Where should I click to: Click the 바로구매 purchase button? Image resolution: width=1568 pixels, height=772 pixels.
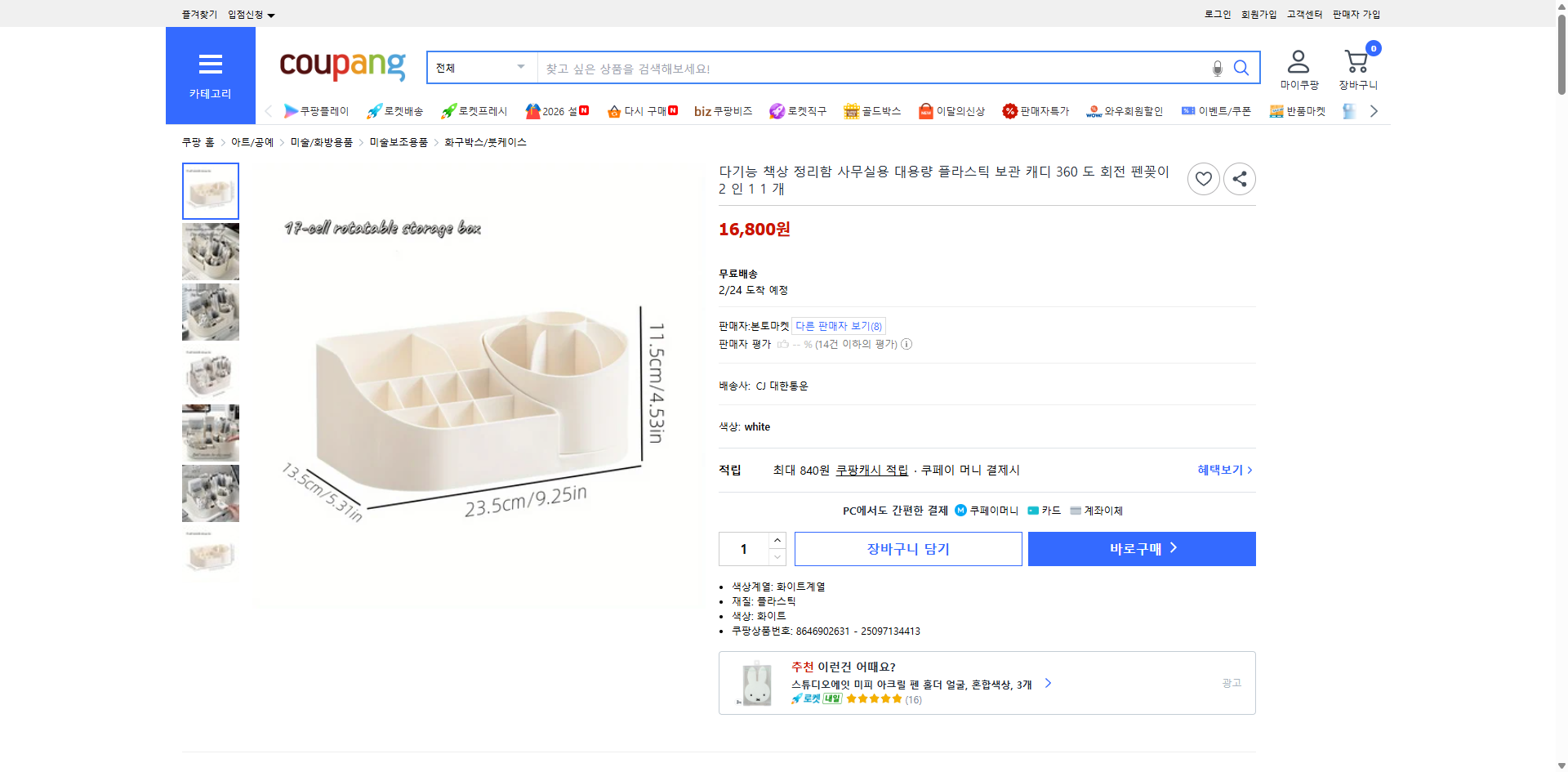pos(1141,548)
